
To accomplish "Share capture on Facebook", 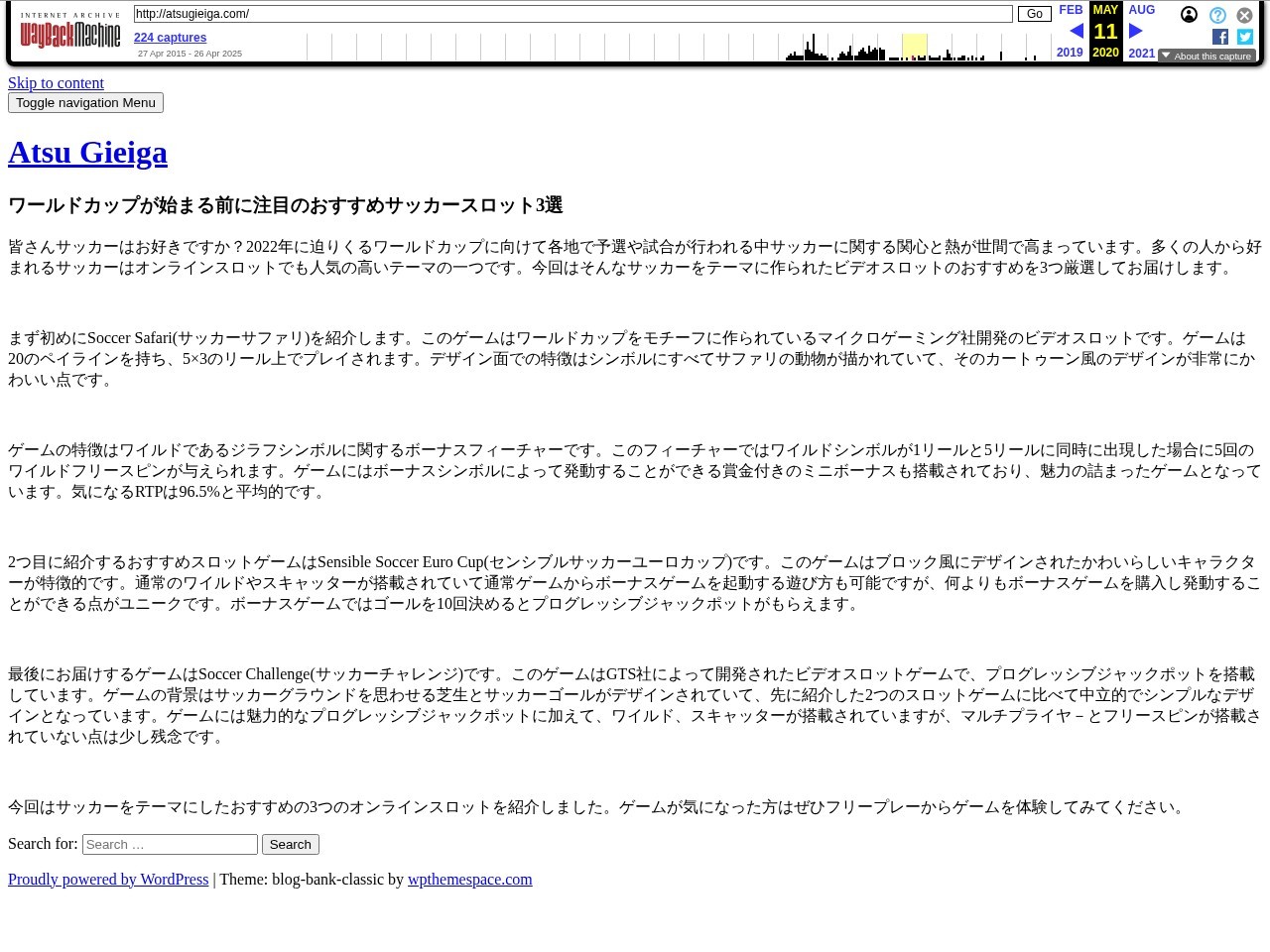I will [x=1220, y=37].
